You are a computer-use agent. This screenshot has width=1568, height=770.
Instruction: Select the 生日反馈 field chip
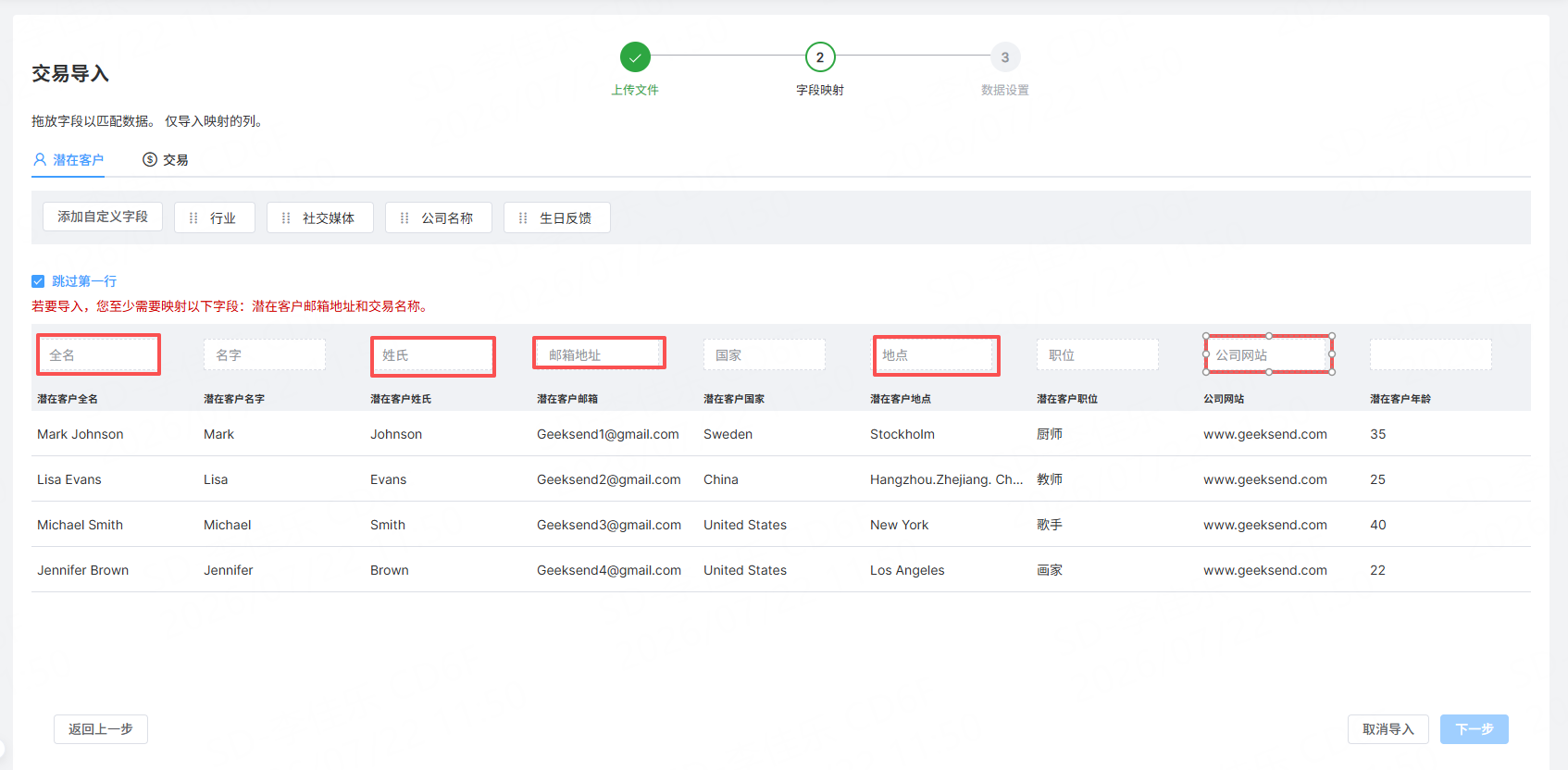[557, 217]
